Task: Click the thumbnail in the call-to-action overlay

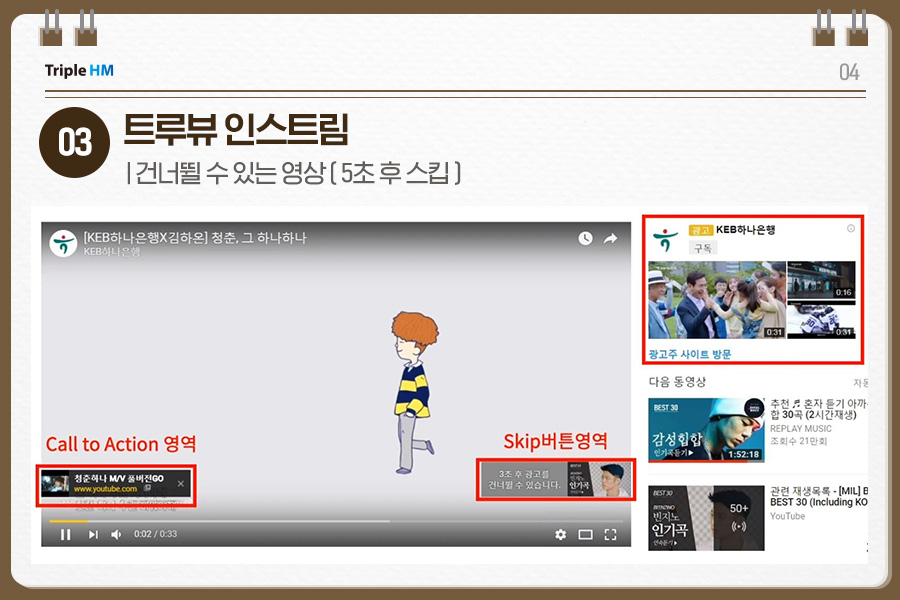Action: tap(56, 483)
